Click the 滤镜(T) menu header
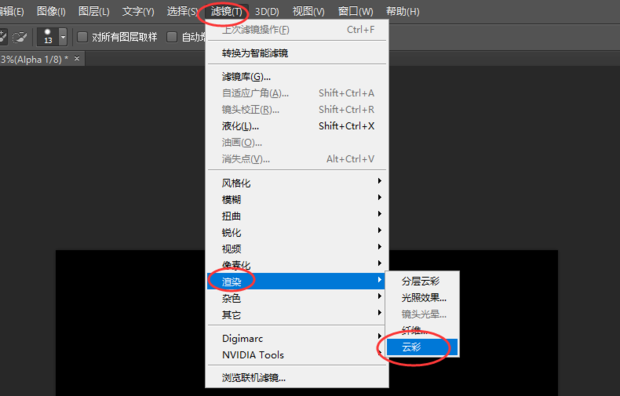The width and height of the screenshot is (620, 396). [x=226, y=11]
